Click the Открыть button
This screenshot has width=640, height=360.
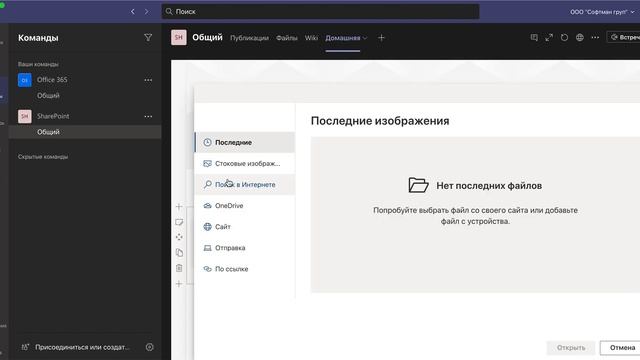click(x=571, y=348)
